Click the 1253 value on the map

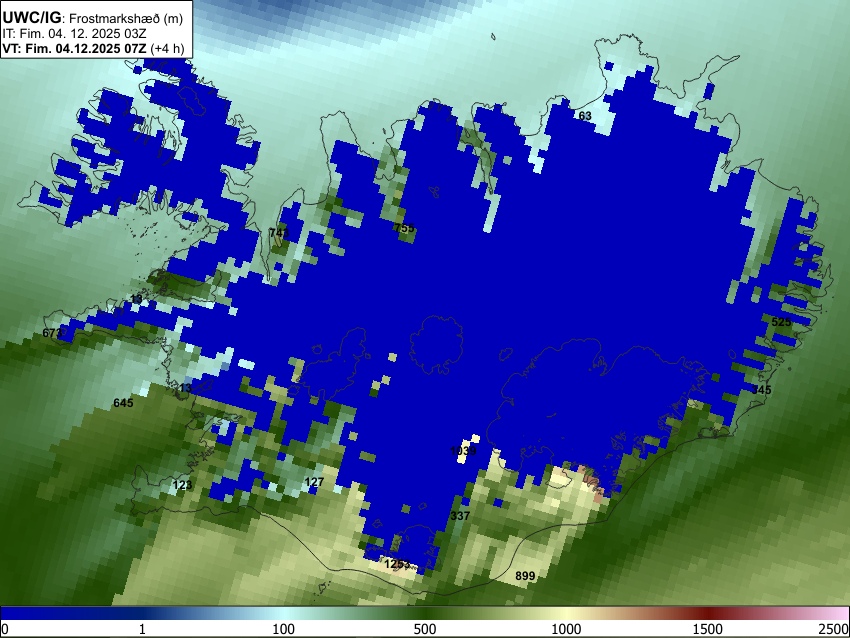(x=397, y=564)
